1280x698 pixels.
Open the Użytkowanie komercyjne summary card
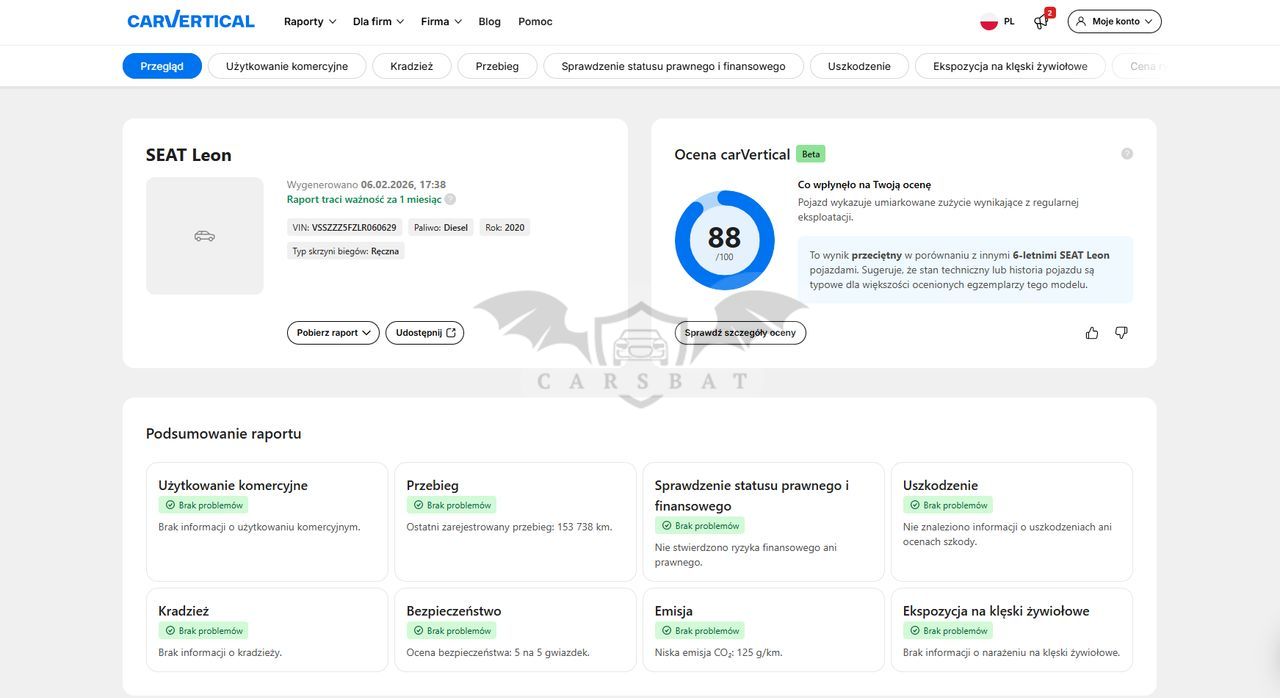[267, 522]
